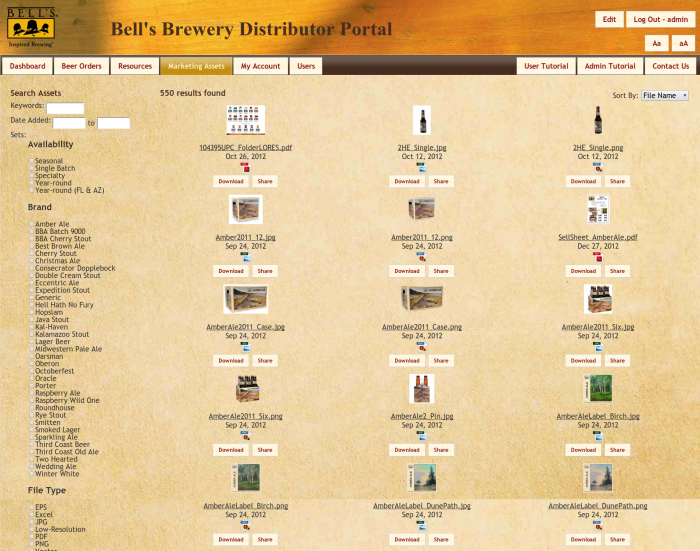Open thumbnail of AmberAleLabel_DunePath.jpg
Viewport: 700px width, 551px height.
[x=421, y=478]
